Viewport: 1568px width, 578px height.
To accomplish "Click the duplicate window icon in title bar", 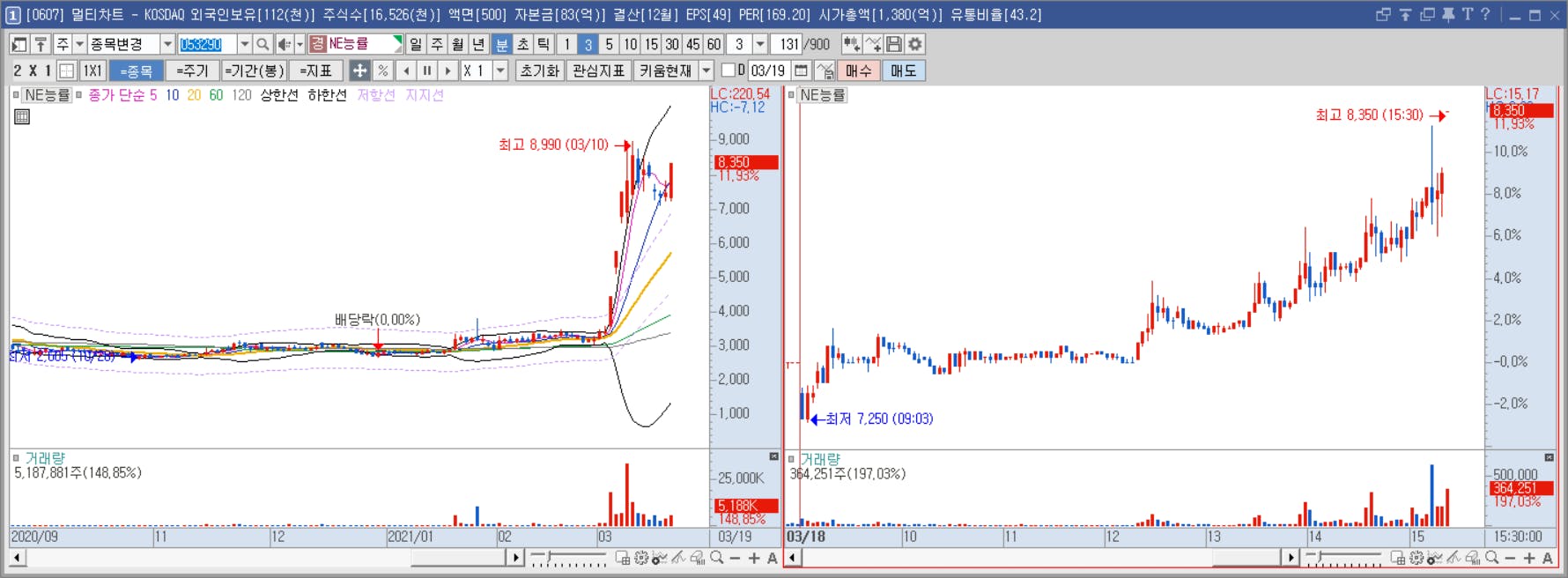I will (x=1427, y=14).
